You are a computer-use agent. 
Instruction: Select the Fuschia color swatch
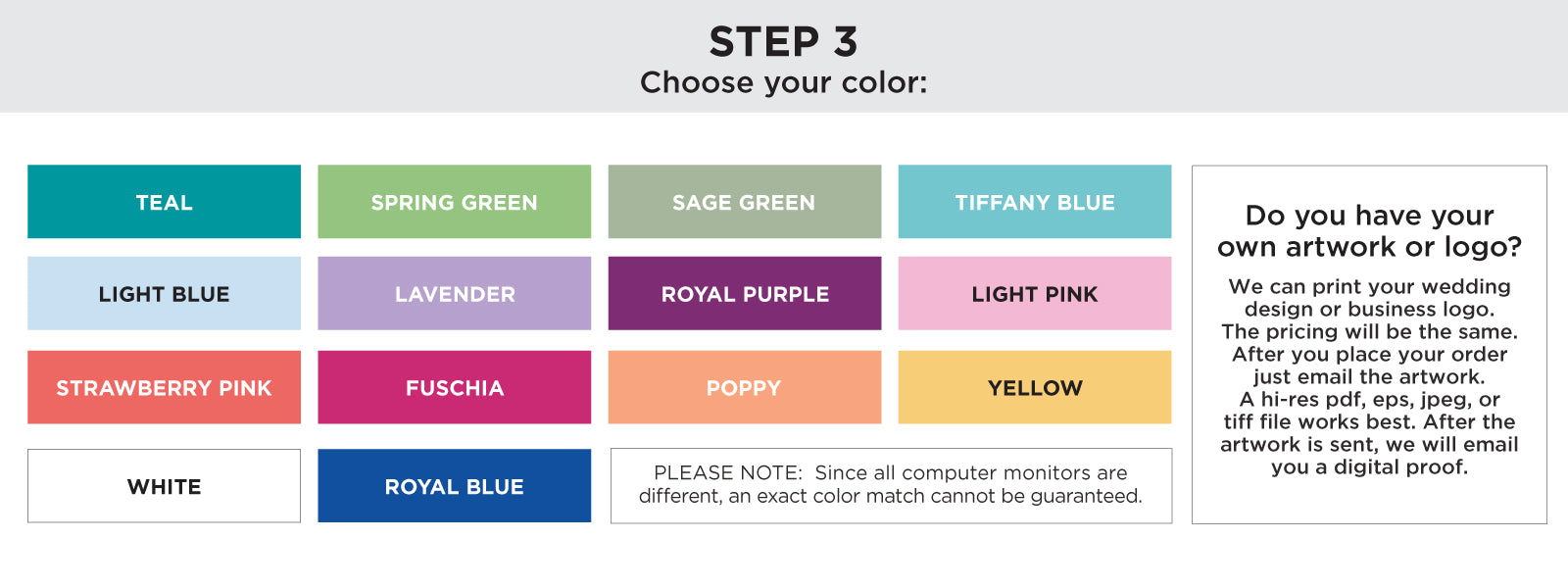[454, 387]
